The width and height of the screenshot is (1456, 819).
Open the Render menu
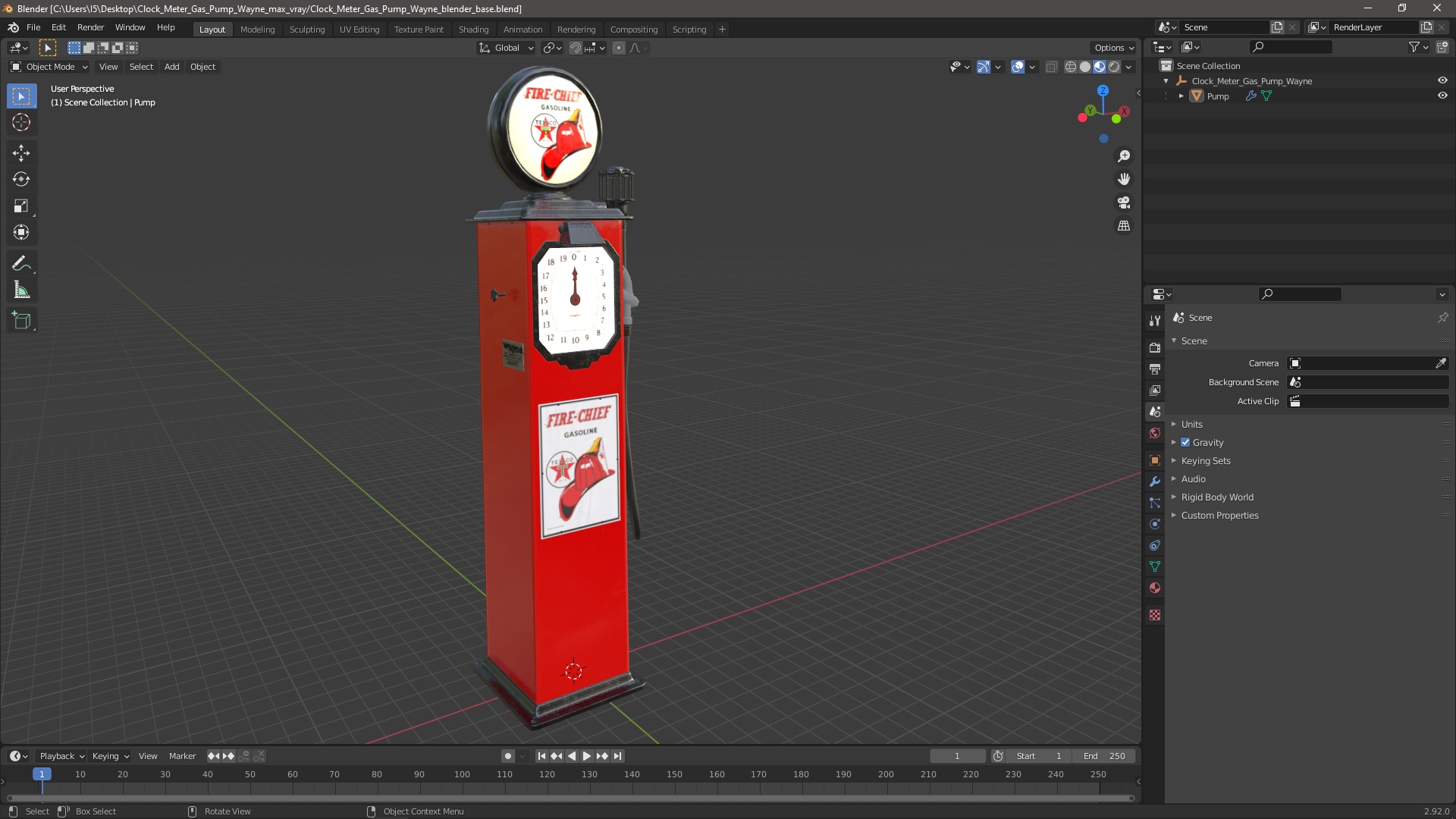point(91,27)
